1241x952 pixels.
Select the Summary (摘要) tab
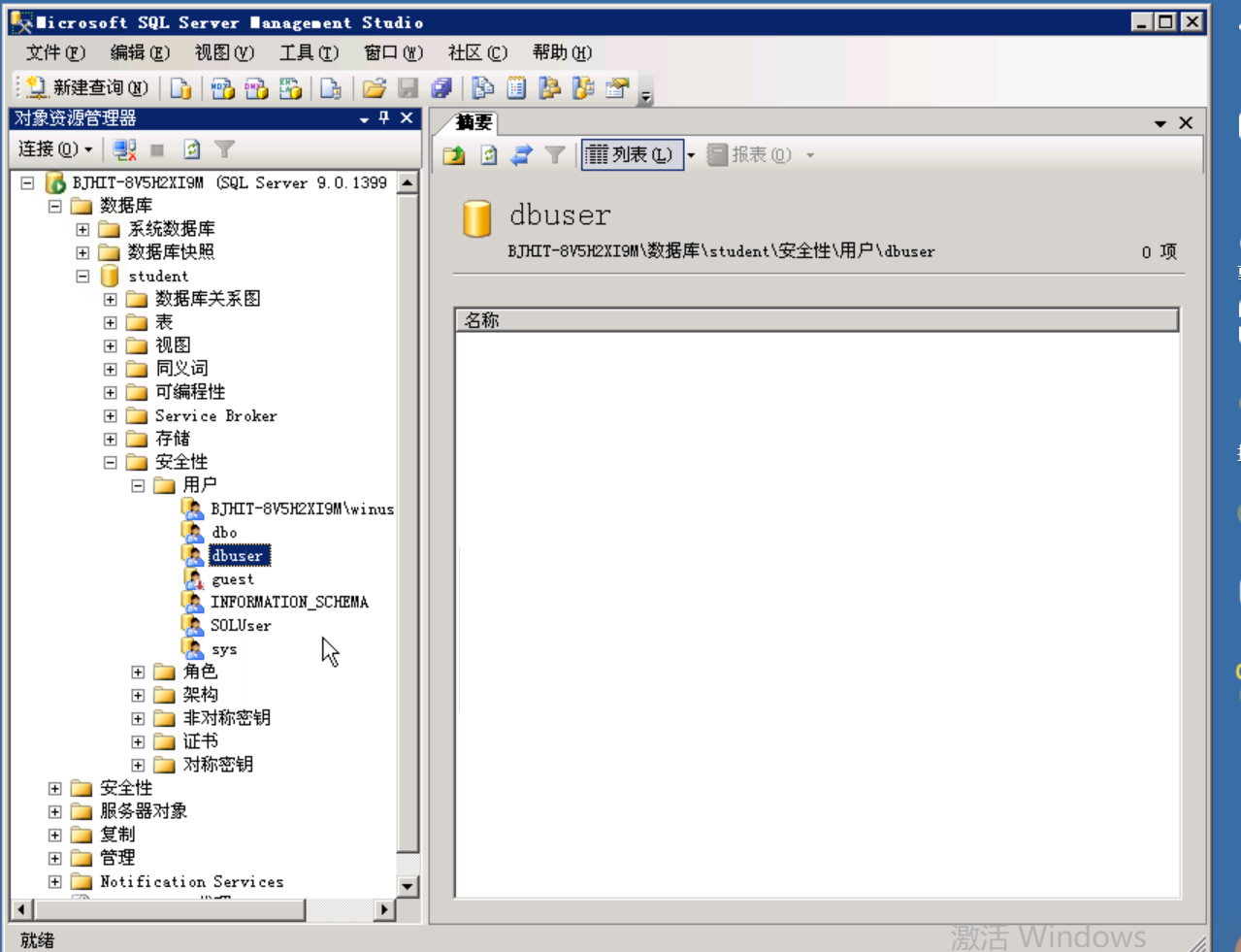click(474, 122)
